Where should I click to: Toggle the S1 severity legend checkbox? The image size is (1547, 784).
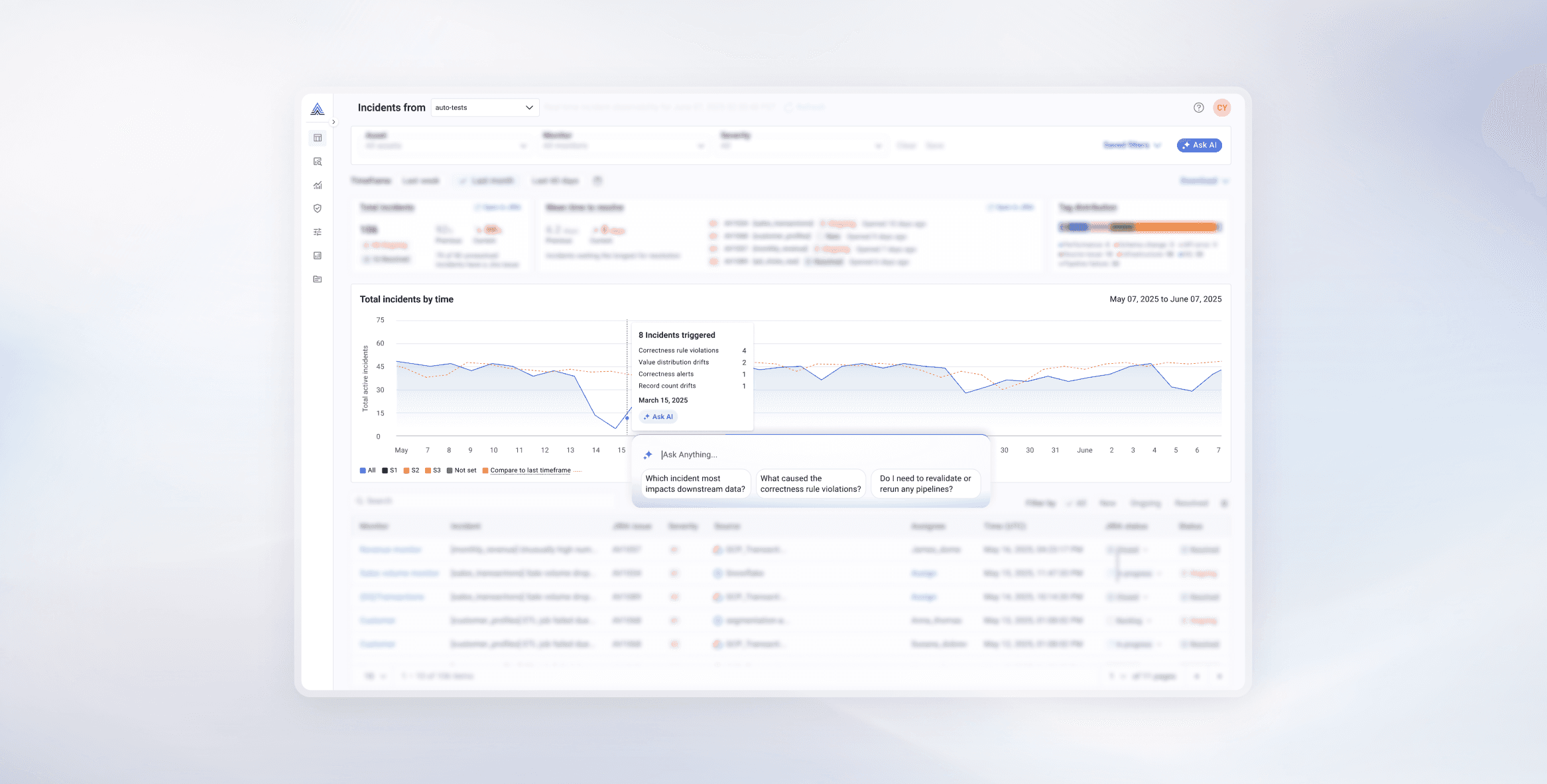pyautogui.click(x=385, y=471)
